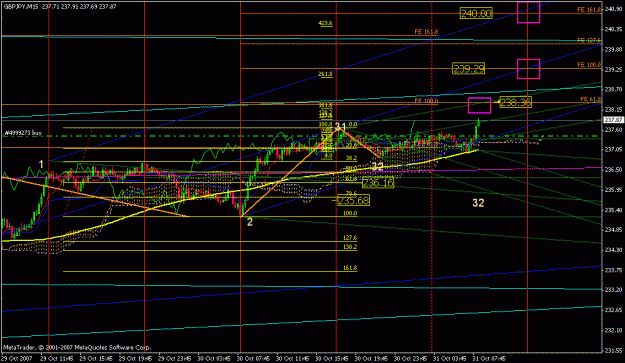
Task: Select the magenta rectangle beside the 239.29 box
Action: (x=529, y=69)
